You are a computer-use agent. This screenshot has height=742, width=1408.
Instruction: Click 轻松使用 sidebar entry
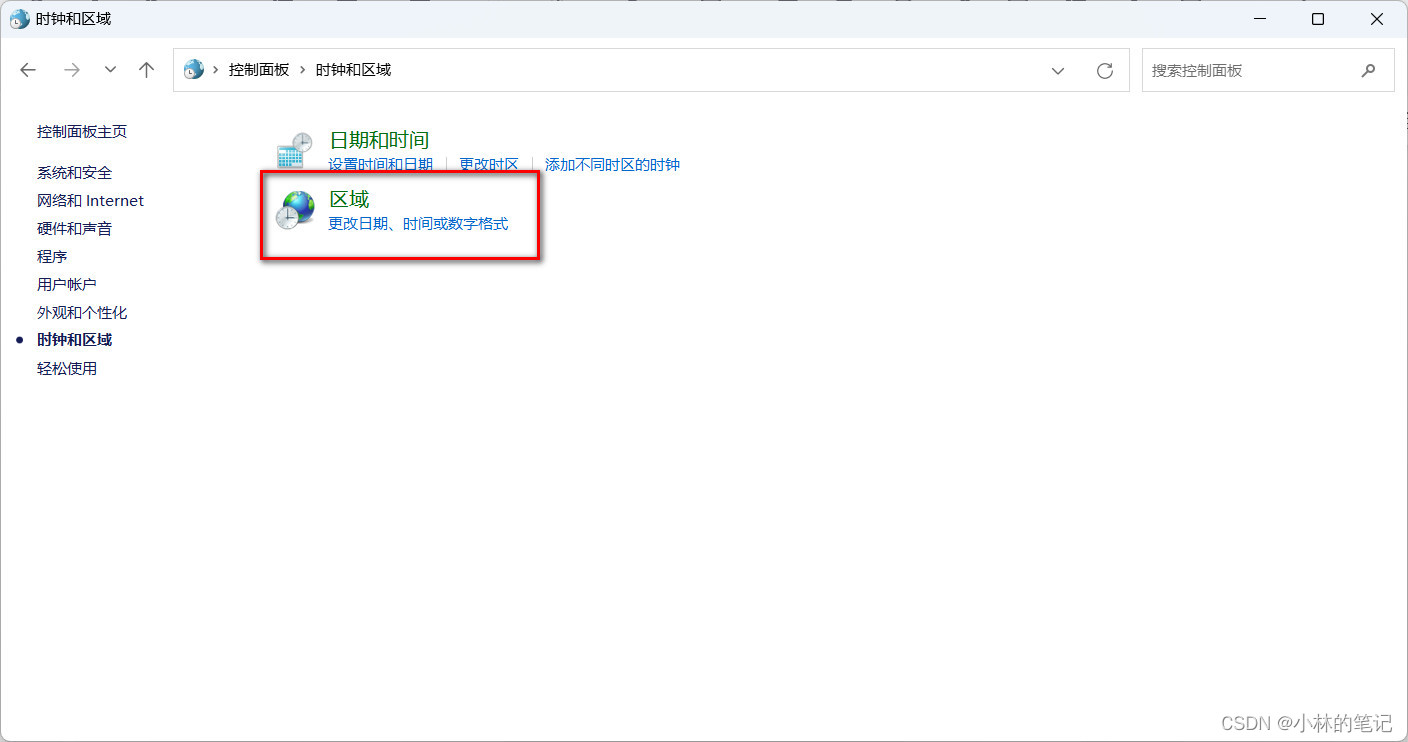tap(67, 368)
